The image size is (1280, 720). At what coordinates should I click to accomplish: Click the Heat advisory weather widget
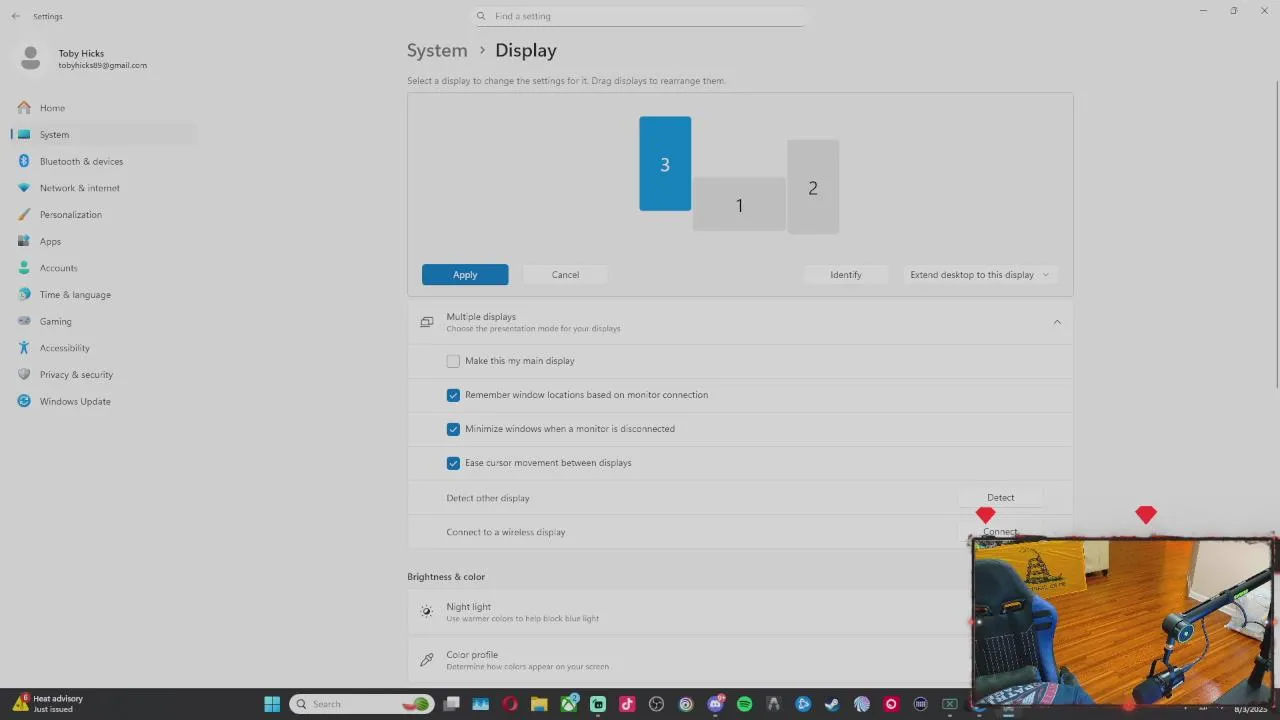click(48, 703)
